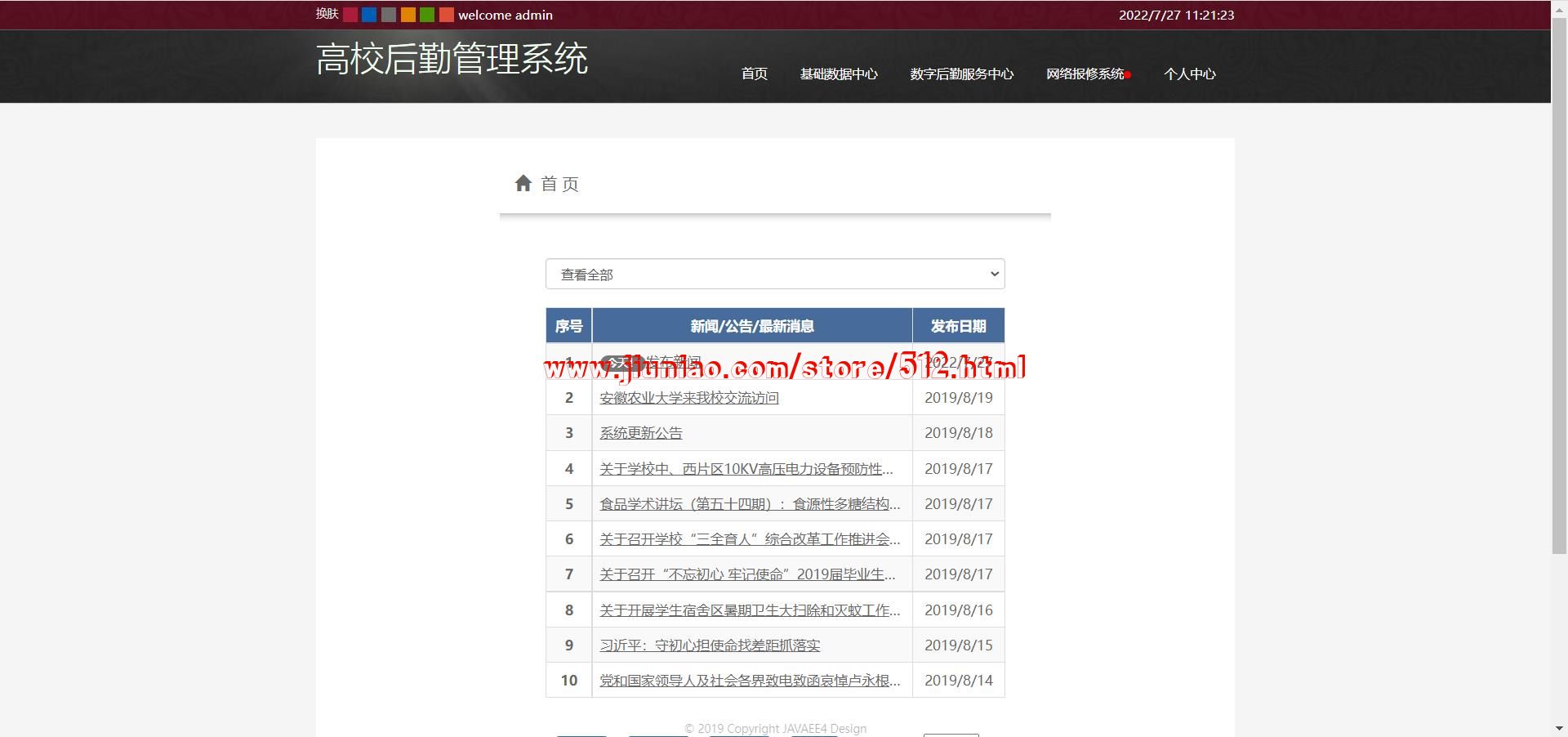Click the home icon beside 首页 heading
This screenshot has height=737, width=1568.
[x=523, y=183]
